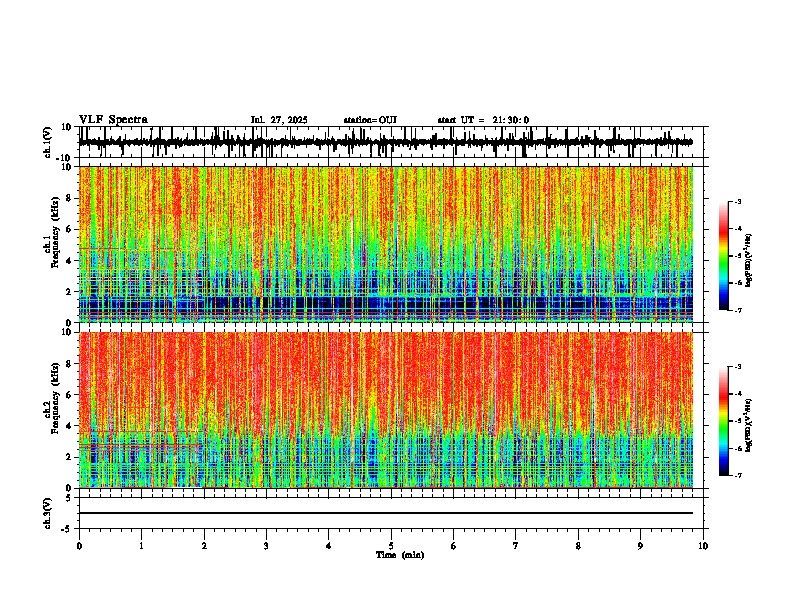Click the time axis tick label '4'
792x612 pixels.
click(329, 546)
